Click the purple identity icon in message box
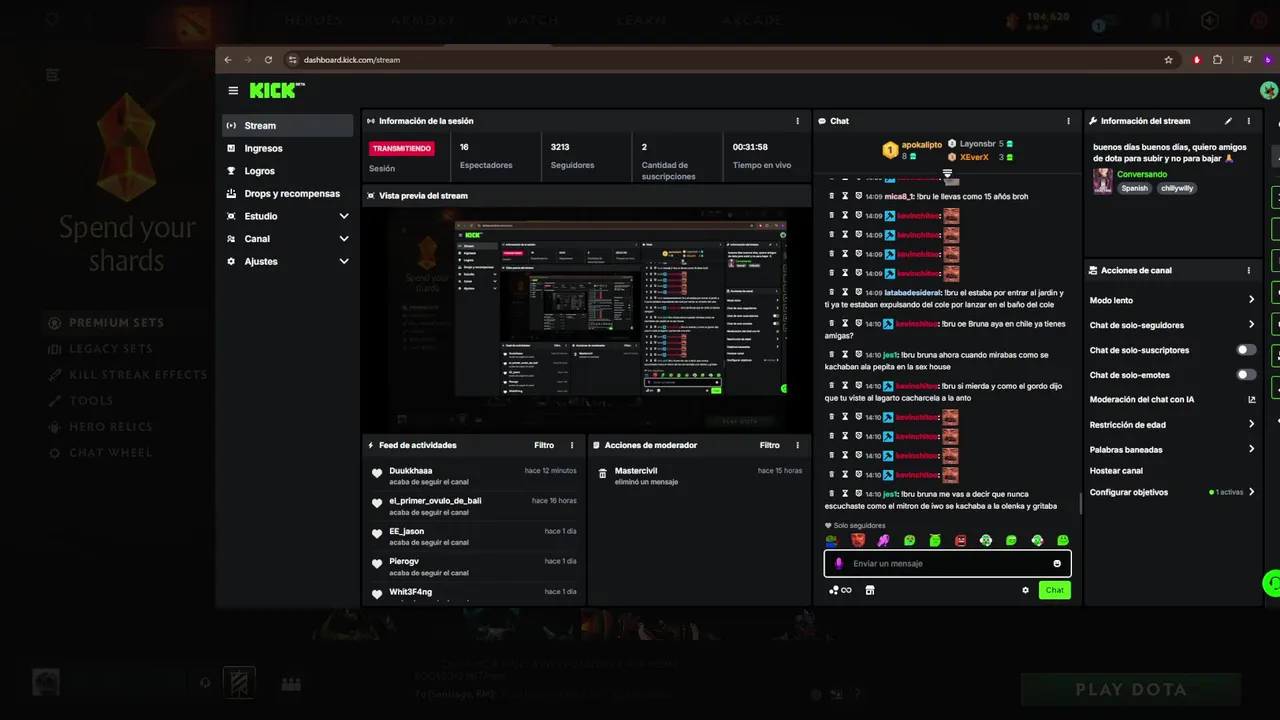This screenshot has width=1280, height=720. 838,564
